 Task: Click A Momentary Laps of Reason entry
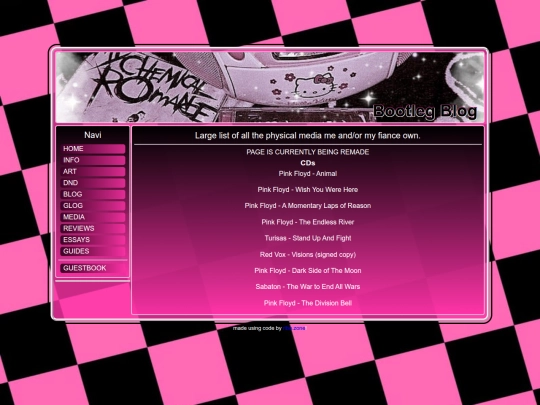click(x=308, y=206)
